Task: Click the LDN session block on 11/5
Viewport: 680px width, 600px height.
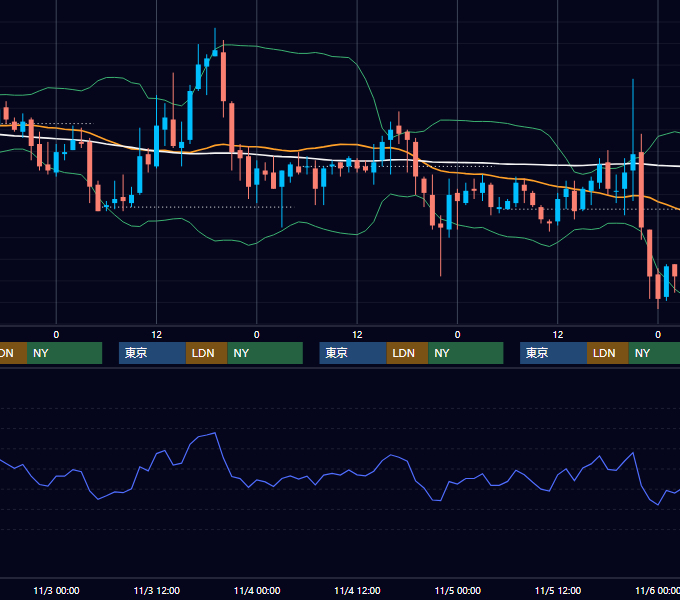Action: tap(608, 353)
